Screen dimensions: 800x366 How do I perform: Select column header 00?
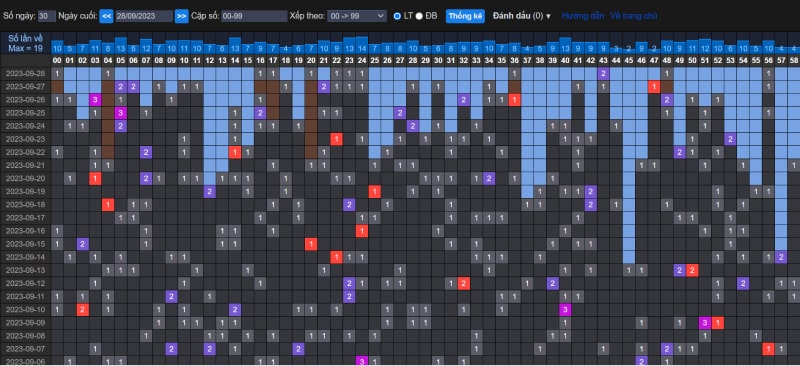coord(57,60)
